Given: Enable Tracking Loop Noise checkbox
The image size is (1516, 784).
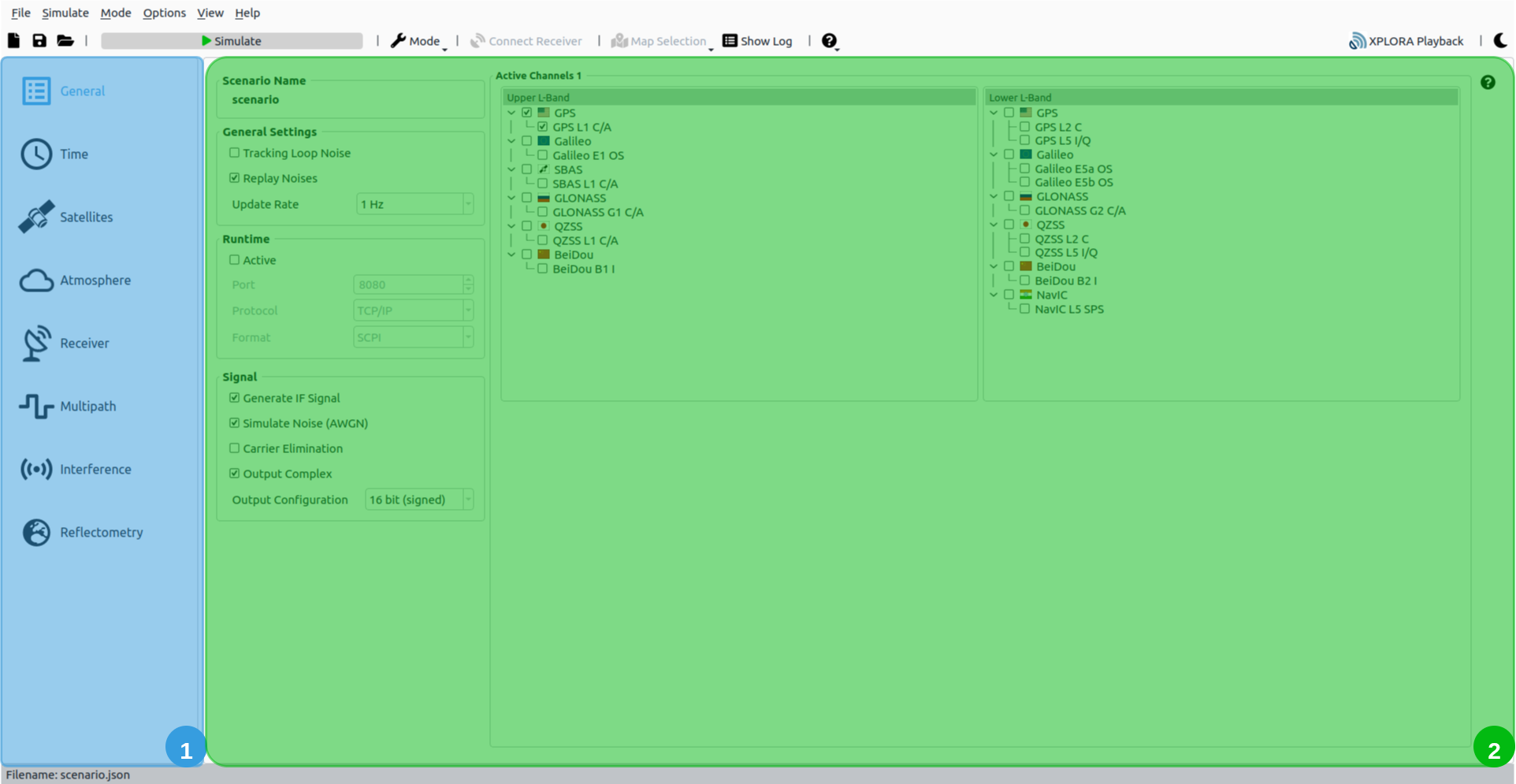Looking at the screenshot, I should pyautogui.click(x=234, y=153).
